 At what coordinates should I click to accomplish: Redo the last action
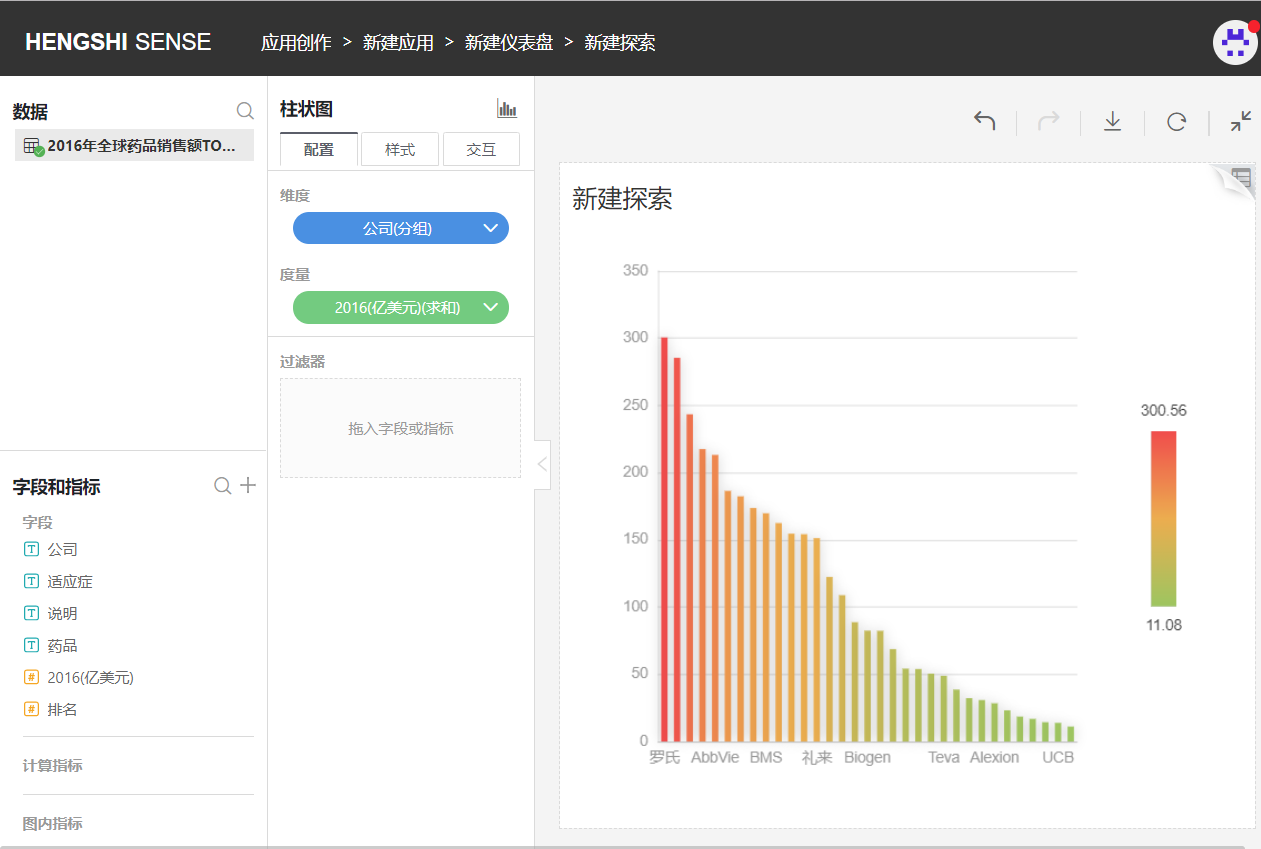[x=1048, y=121]
